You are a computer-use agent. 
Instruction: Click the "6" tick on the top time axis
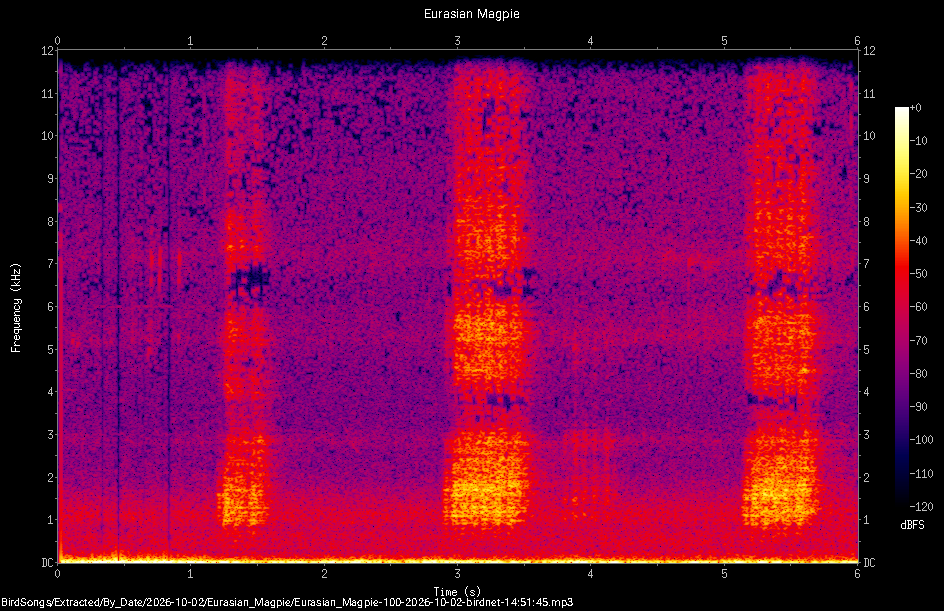pyautogui.click(x=857, y=41)
